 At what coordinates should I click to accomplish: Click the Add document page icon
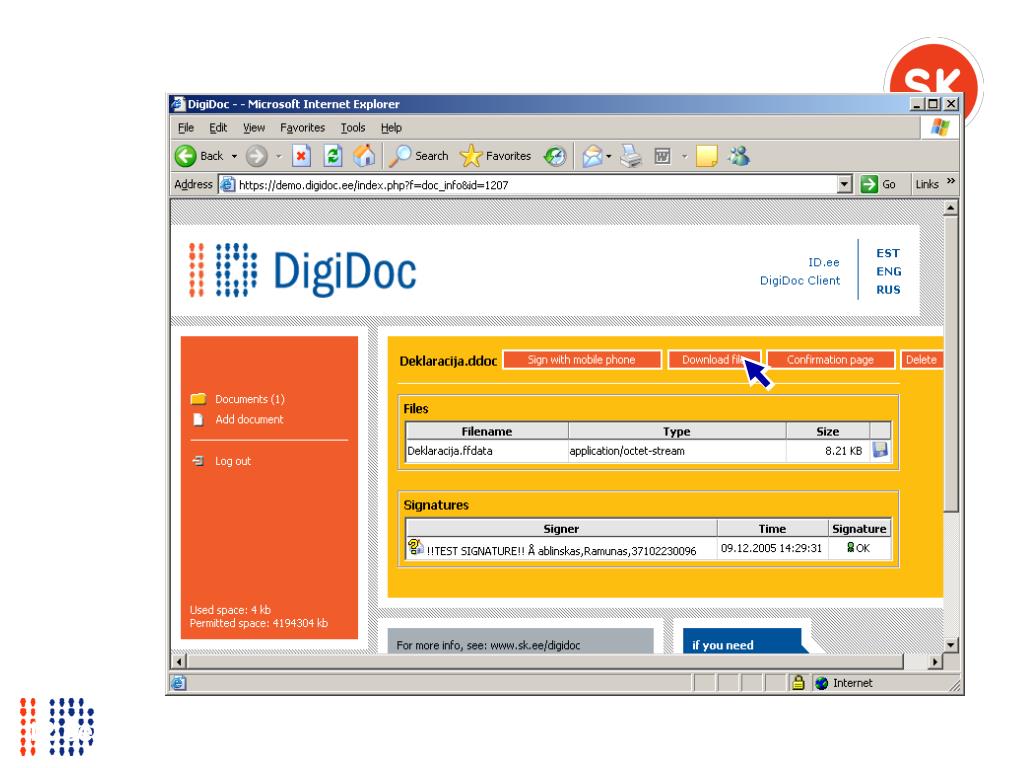pos(199,419)
